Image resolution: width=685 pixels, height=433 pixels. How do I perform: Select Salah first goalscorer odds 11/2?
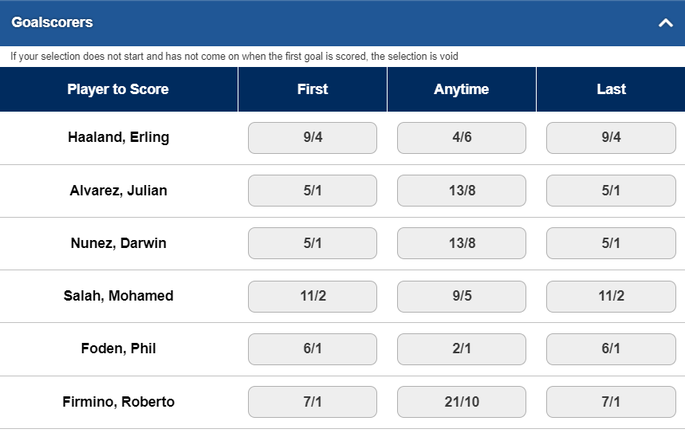click(x=312, y=296)
